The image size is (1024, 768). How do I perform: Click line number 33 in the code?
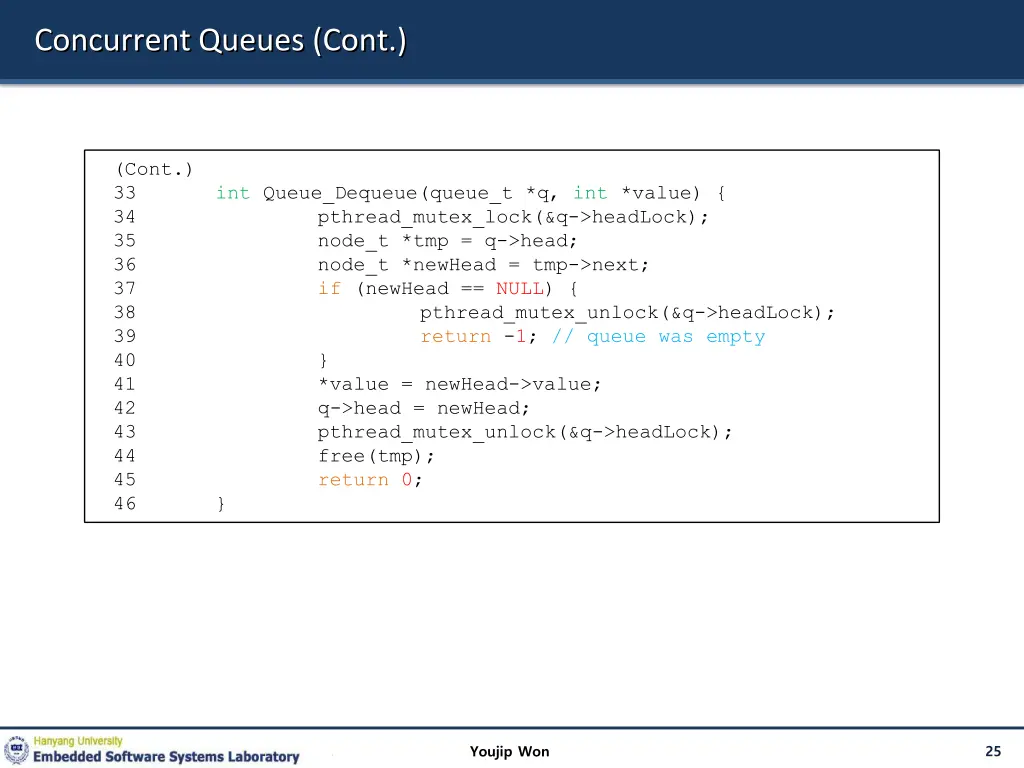[125, 193]
